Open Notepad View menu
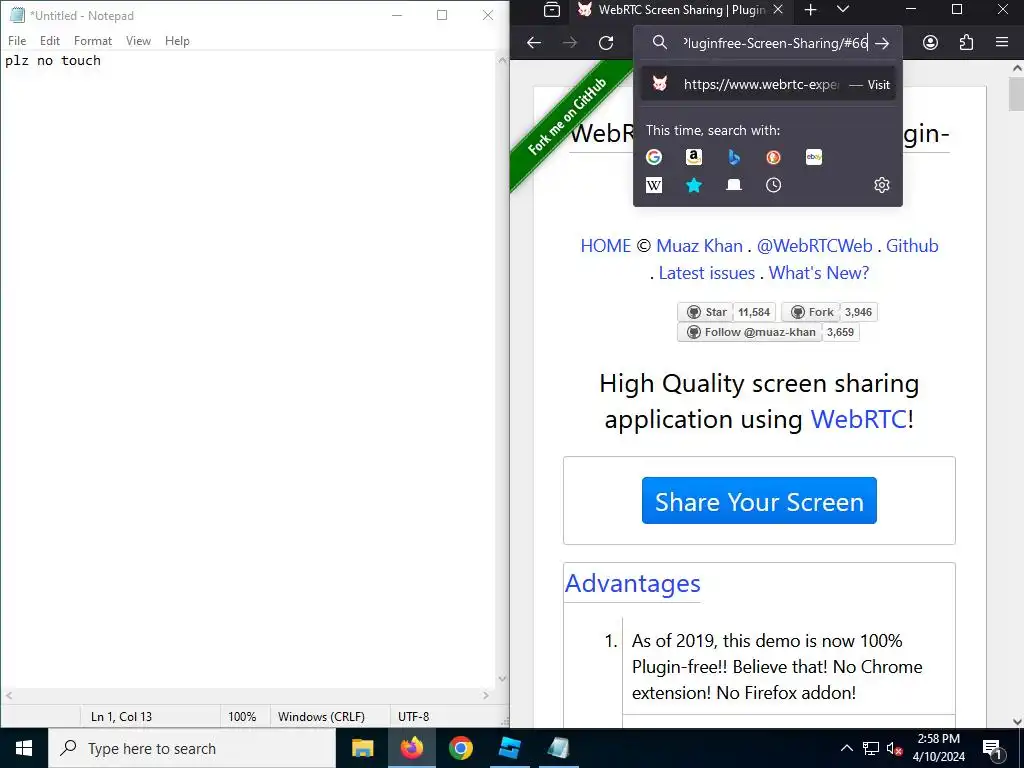 point(138,40)
